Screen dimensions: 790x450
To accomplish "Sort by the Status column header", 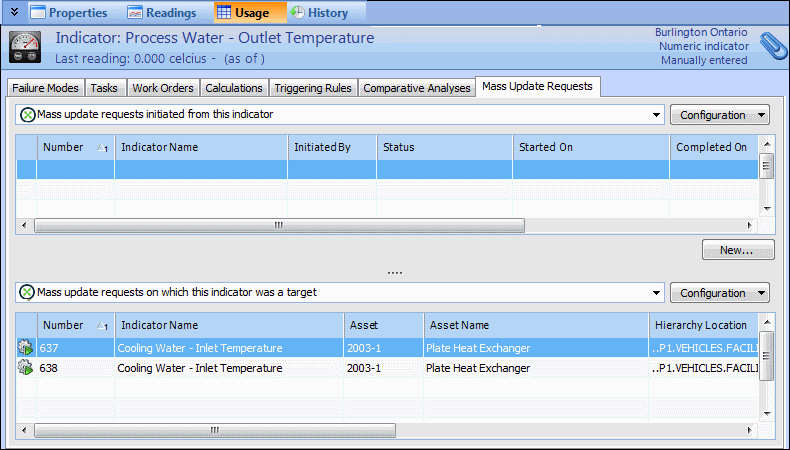I will point(444,147).
